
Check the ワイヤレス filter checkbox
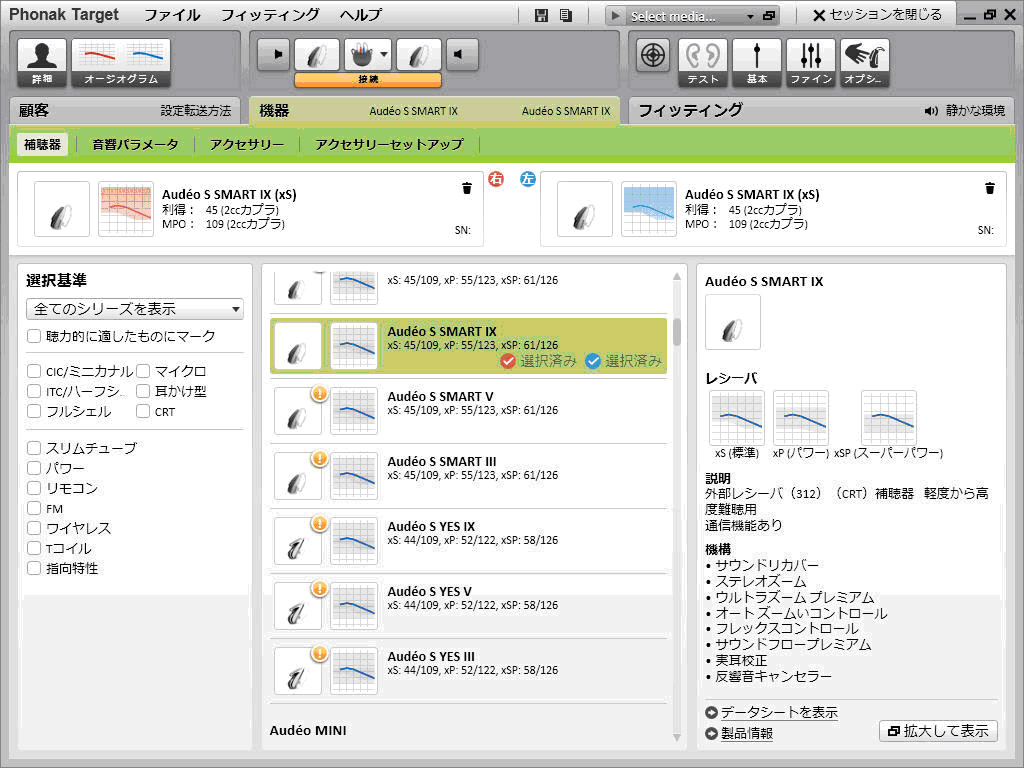(x=34, y=528)
